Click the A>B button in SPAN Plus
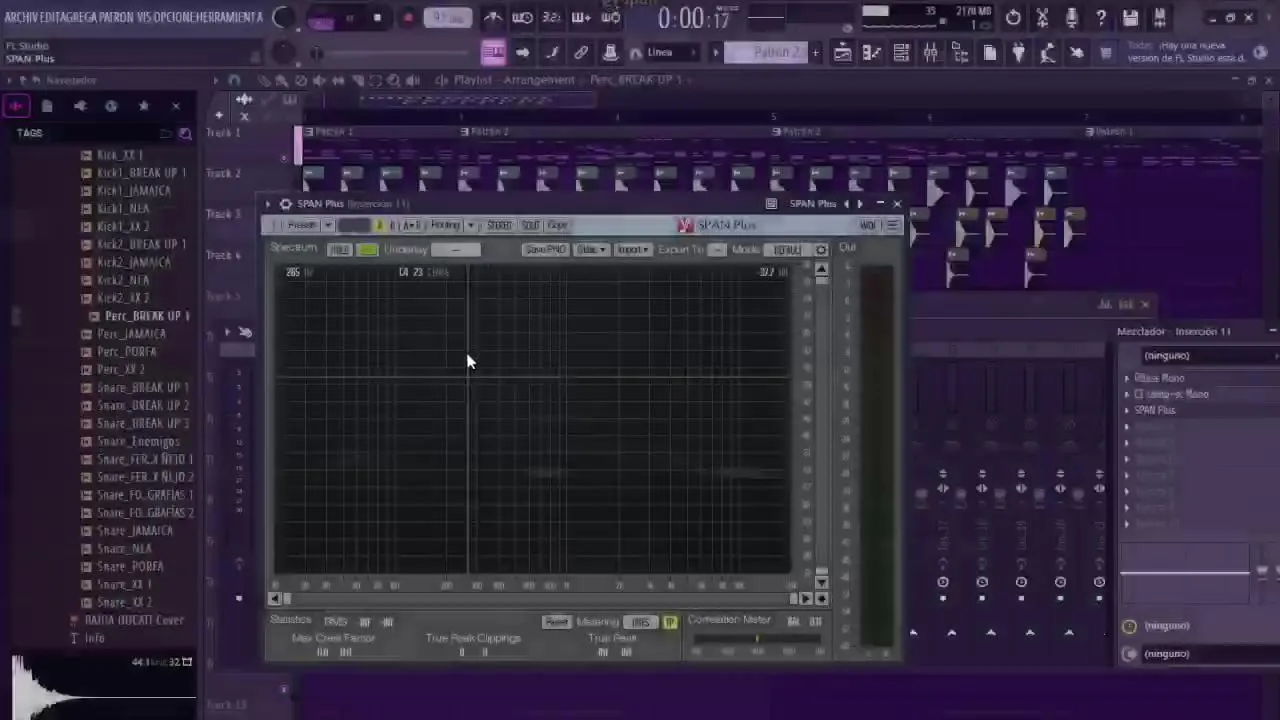Viewport: 1280px width, 720px height. click(412, 226)
